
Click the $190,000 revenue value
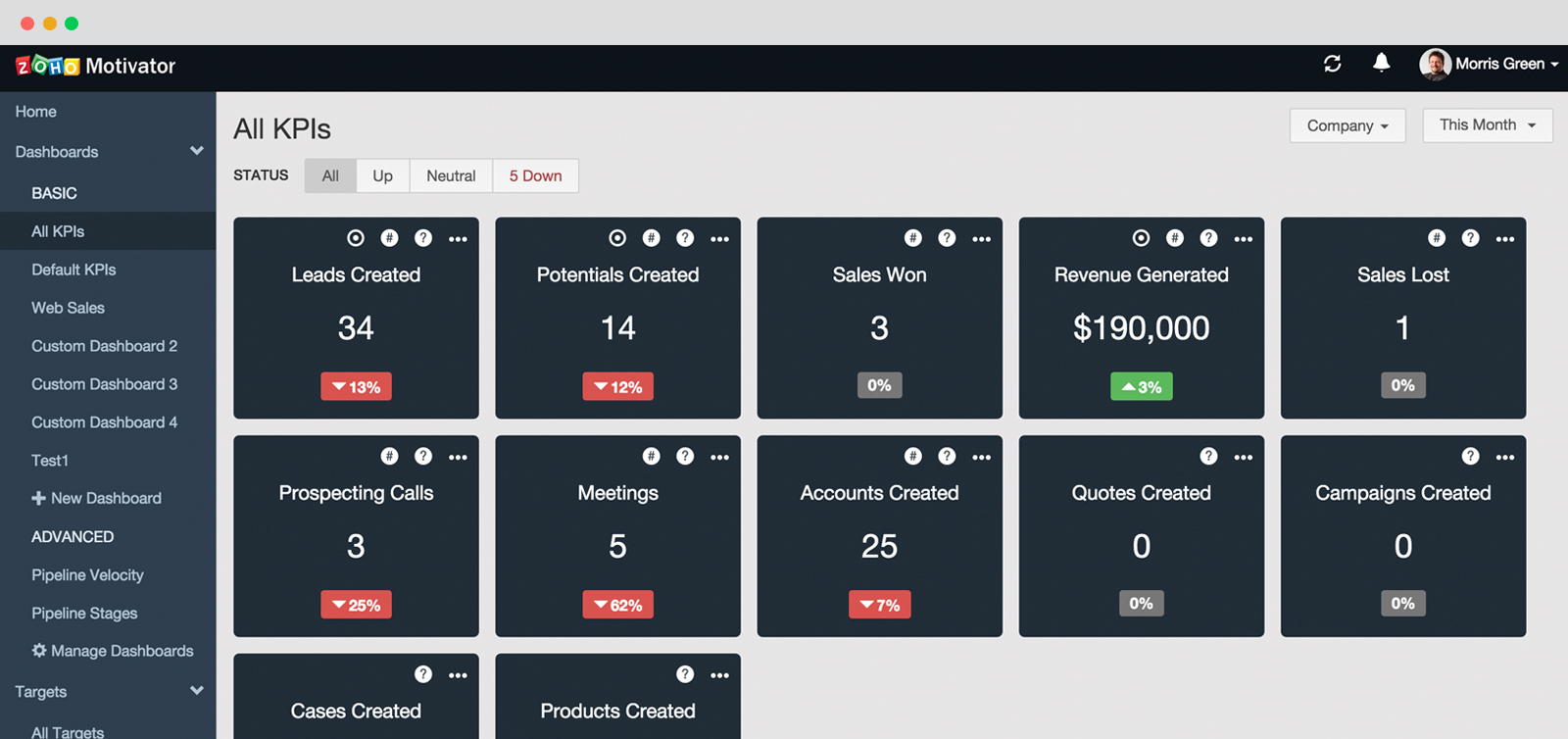(1141, 327)
